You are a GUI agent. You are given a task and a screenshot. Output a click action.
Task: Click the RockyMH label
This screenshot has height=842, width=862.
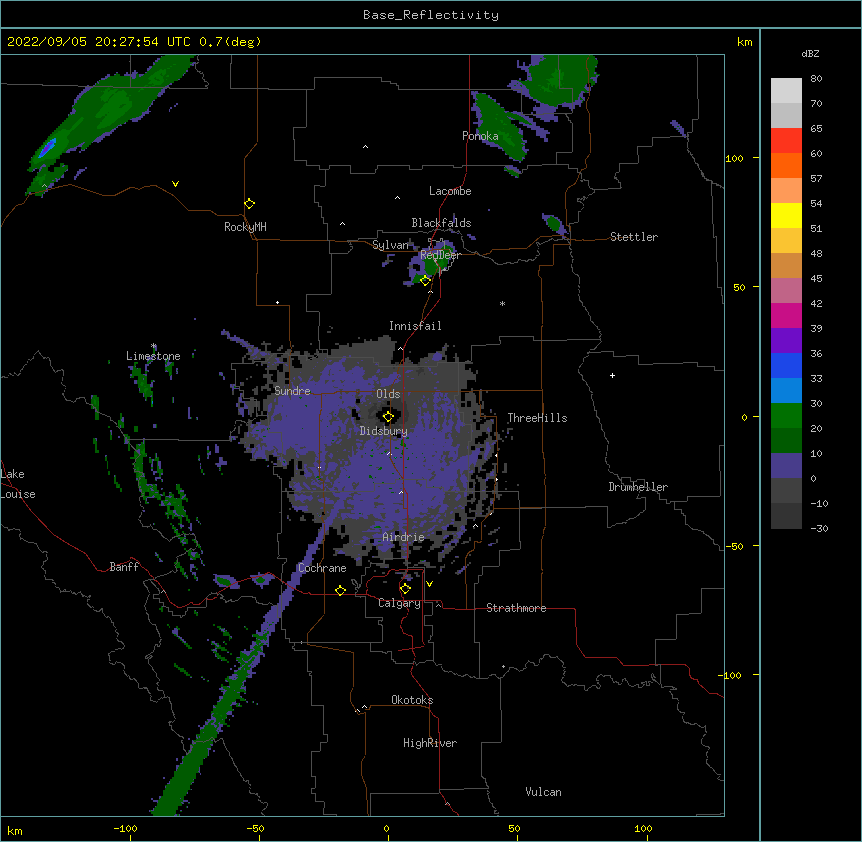245,227
